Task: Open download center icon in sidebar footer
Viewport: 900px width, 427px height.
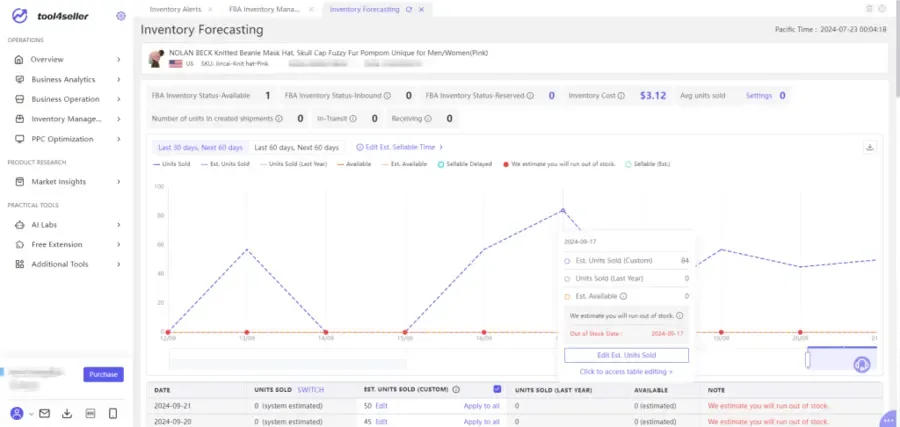Action: [x=67, y=413]
